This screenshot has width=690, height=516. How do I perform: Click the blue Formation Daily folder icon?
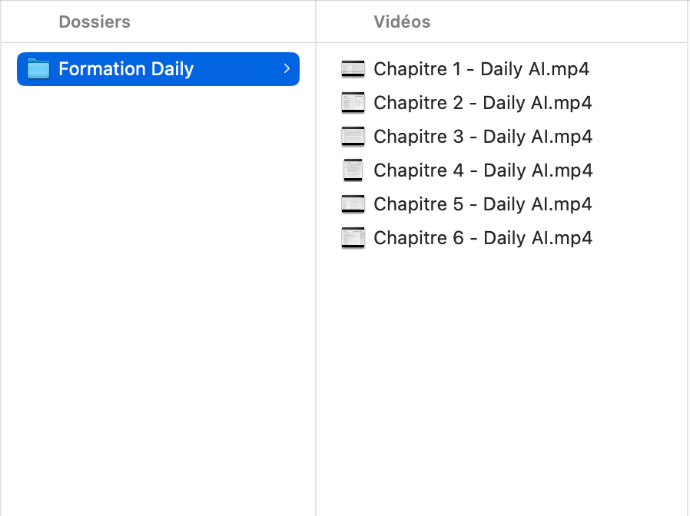click(38, 69)
